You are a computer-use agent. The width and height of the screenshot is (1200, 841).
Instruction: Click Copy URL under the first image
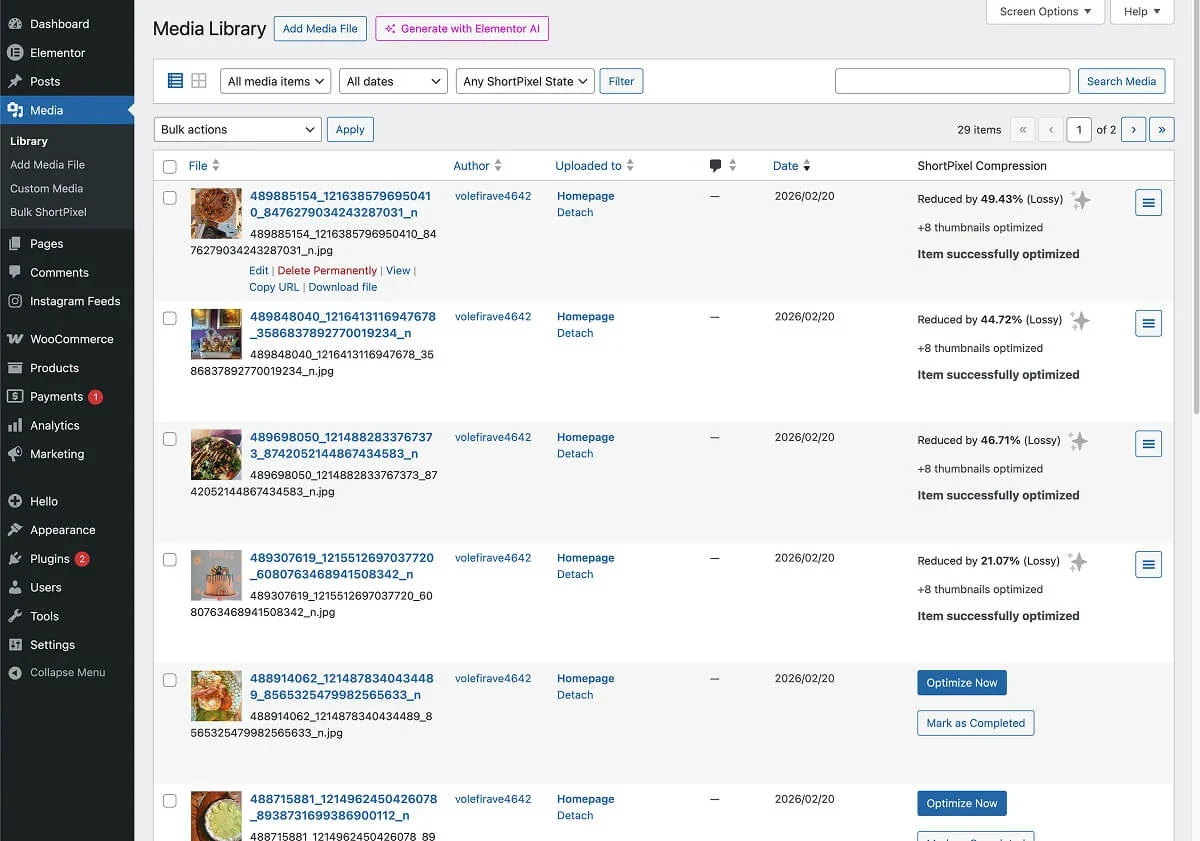(x=273, y=286)
